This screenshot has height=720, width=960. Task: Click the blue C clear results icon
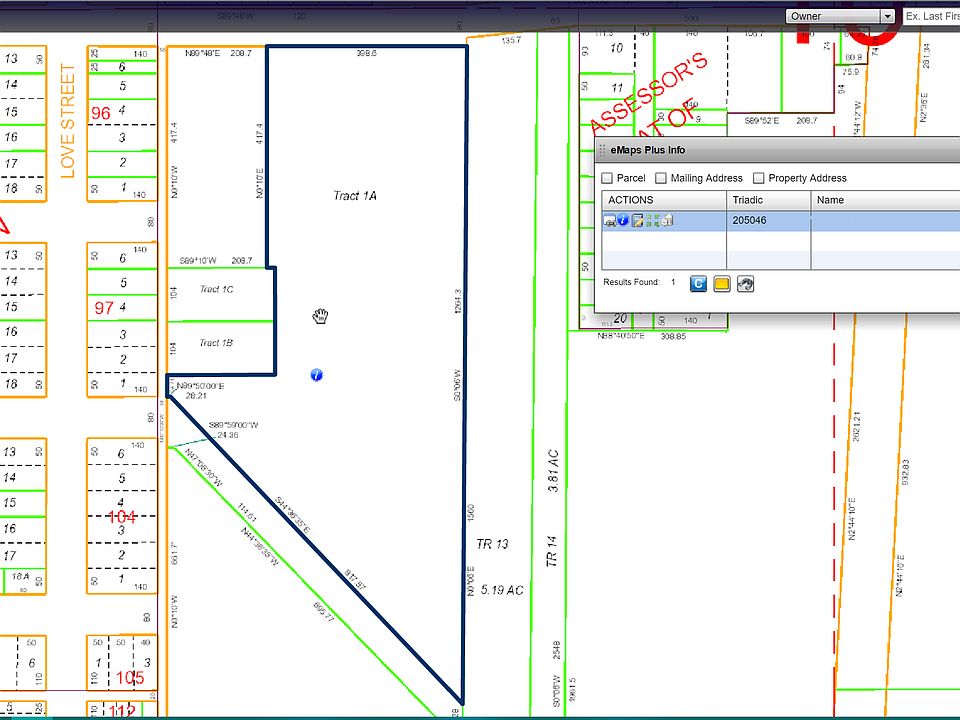click(x=698, y=283)
